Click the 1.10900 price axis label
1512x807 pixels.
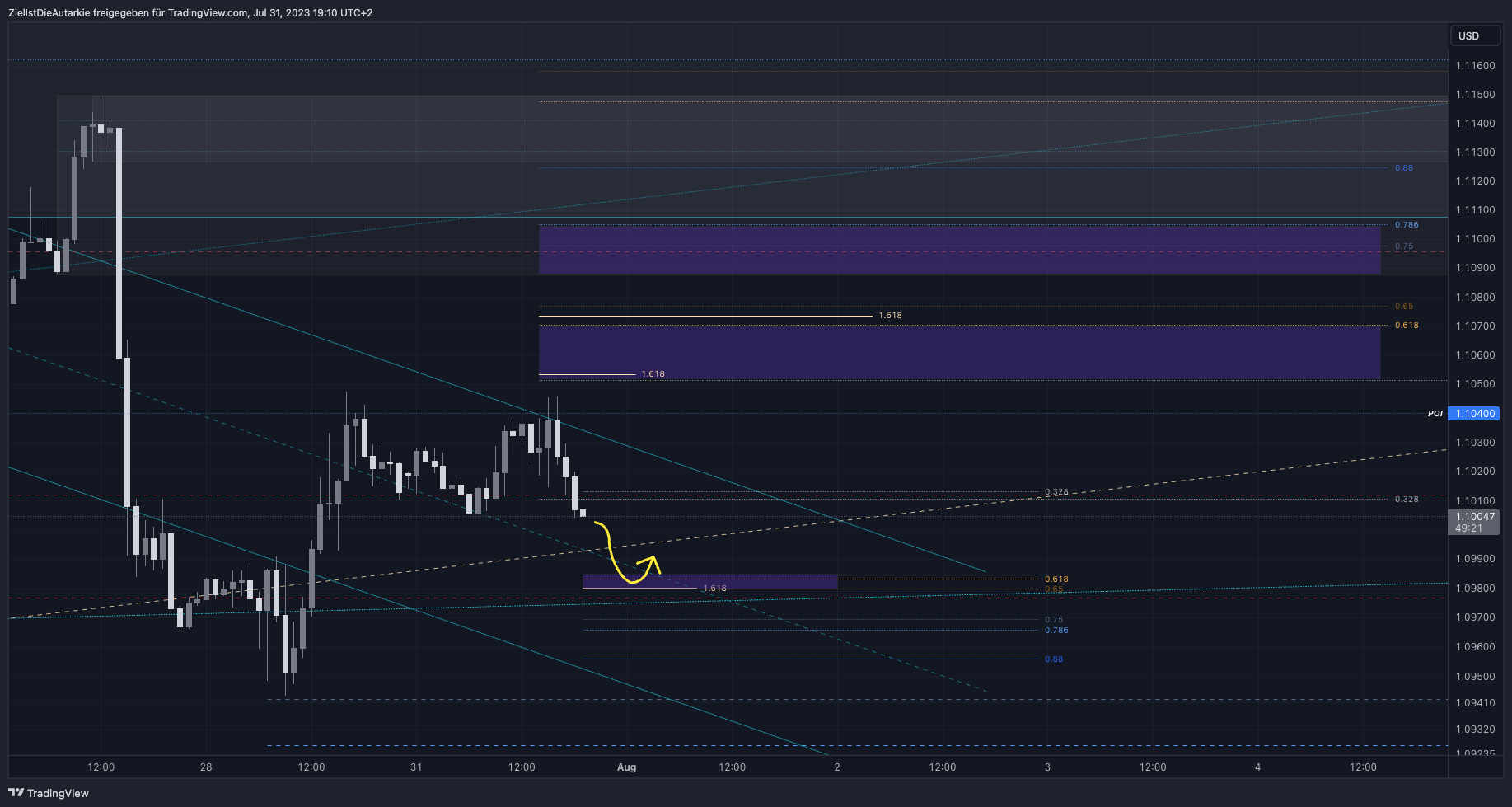tap(1475, 267)
